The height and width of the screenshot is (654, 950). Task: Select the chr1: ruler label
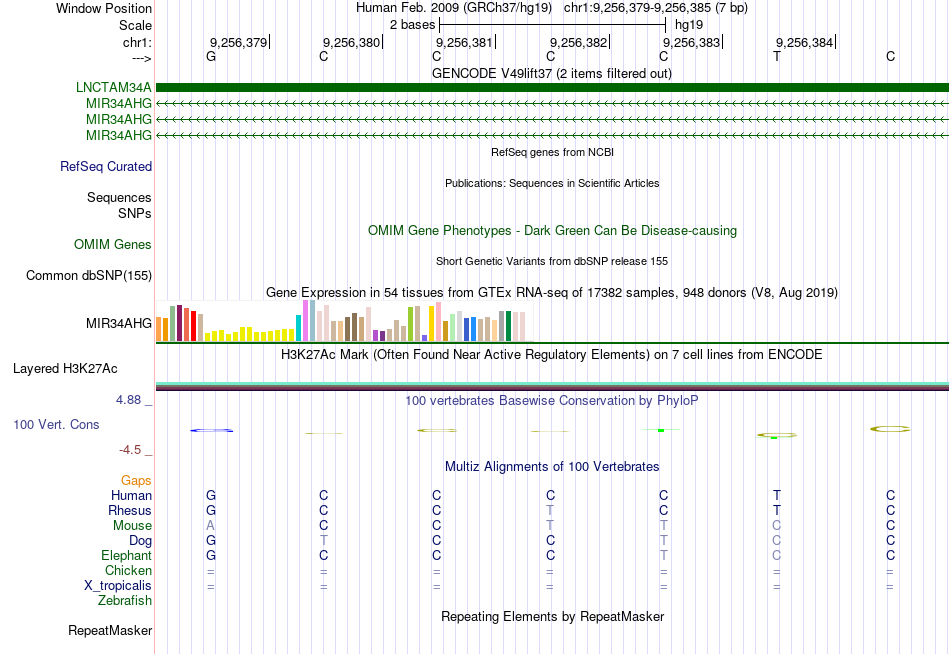[138, 42]
